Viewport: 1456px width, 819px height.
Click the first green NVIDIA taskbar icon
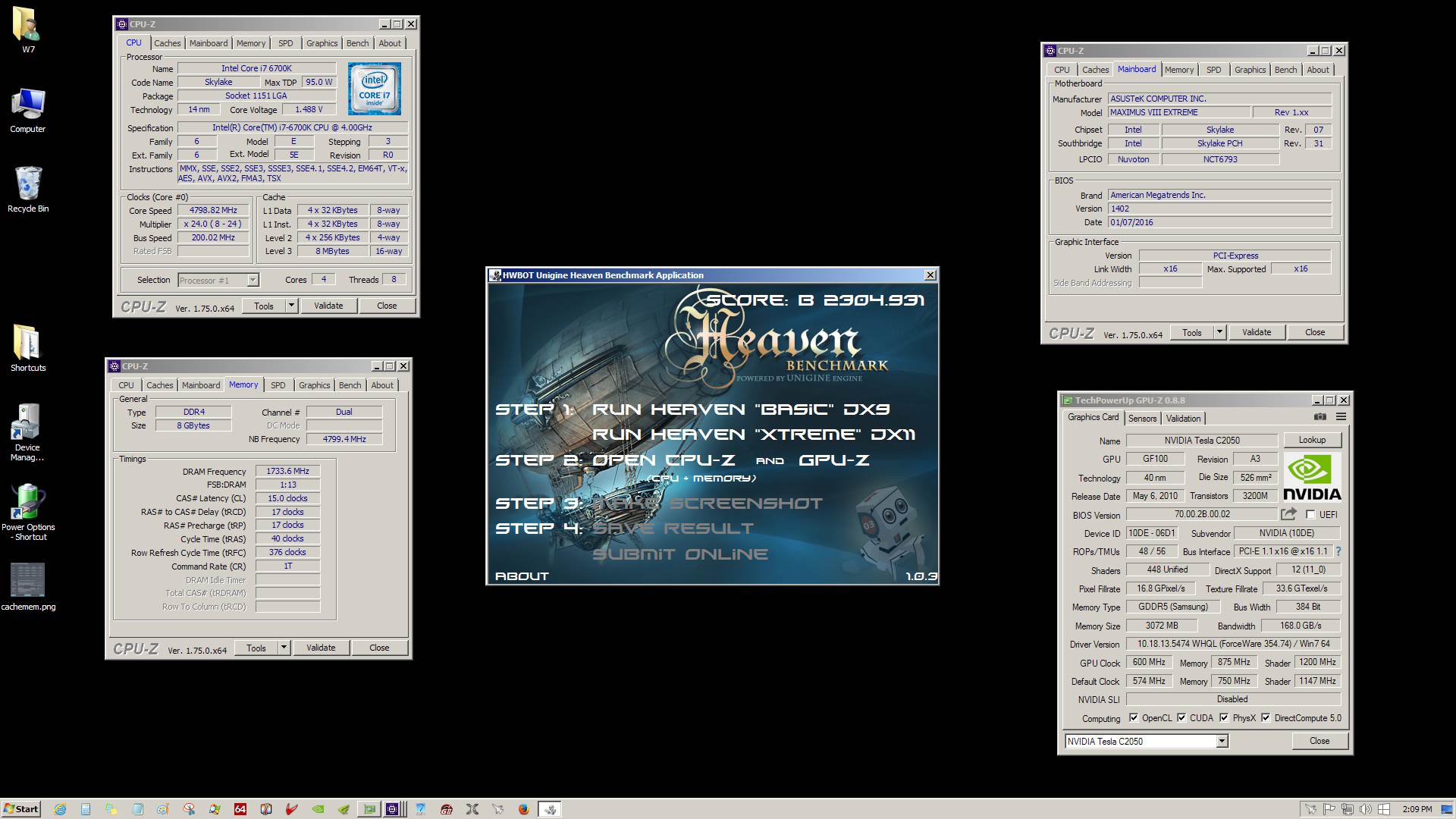318,809
